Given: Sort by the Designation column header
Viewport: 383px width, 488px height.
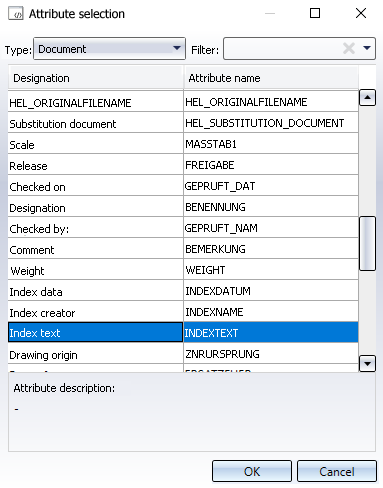Looking at the screenshot, I should [96, 78].
